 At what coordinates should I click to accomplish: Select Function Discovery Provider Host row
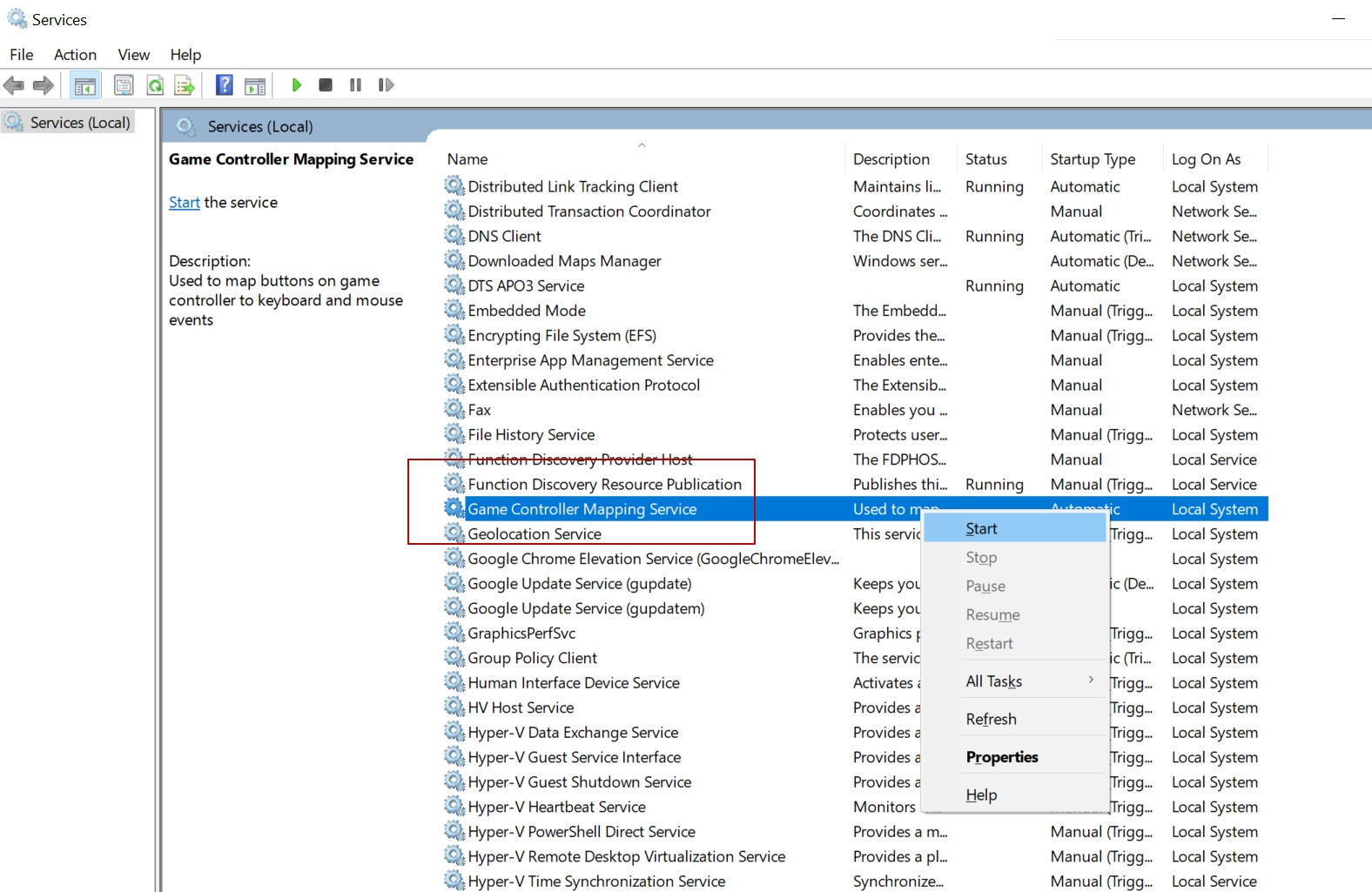[x=855, y=459]
